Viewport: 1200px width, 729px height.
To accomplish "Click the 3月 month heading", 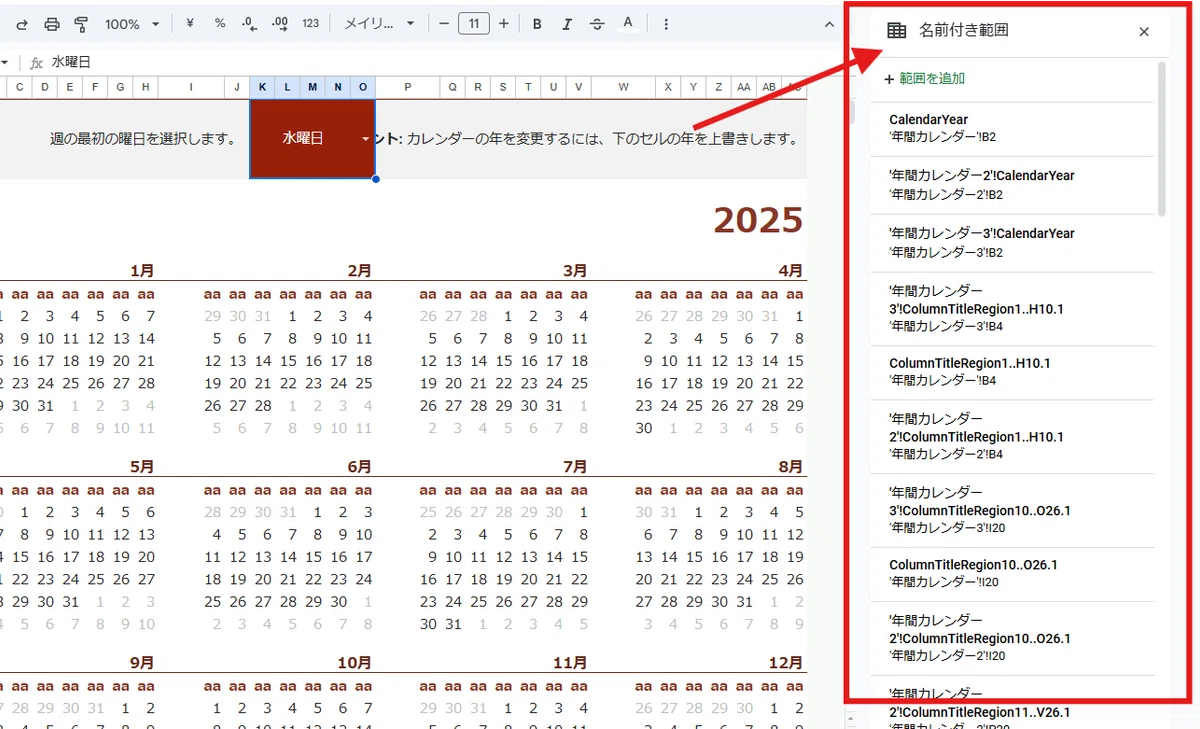I will 575,270.
